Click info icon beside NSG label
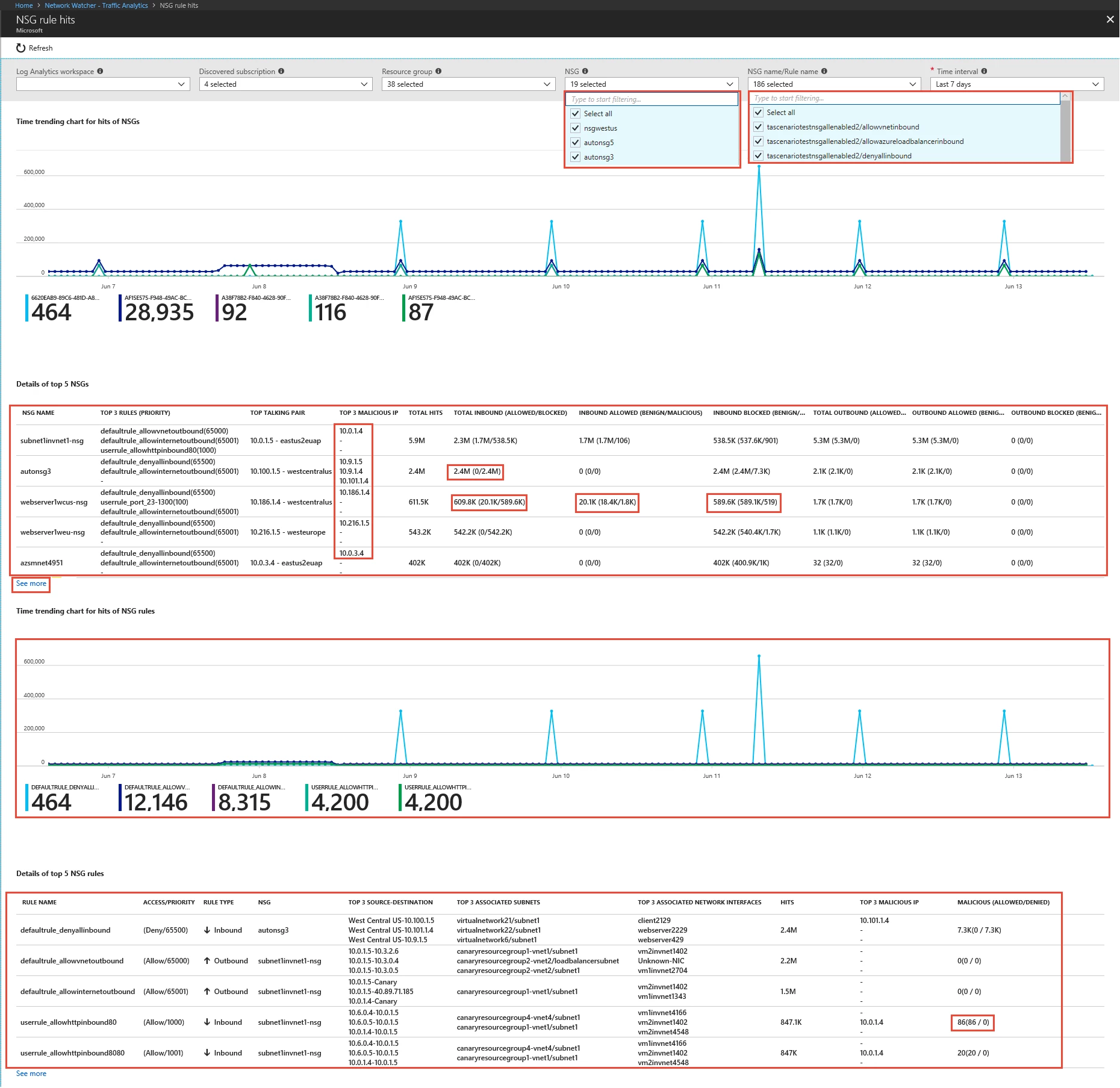The width and height of the screenshot is (1120, 1088). click(585, 71)
